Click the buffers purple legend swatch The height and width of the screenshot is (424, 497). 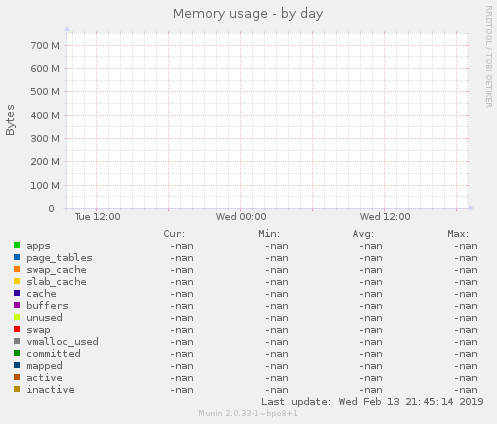click(x=17, y=305)
